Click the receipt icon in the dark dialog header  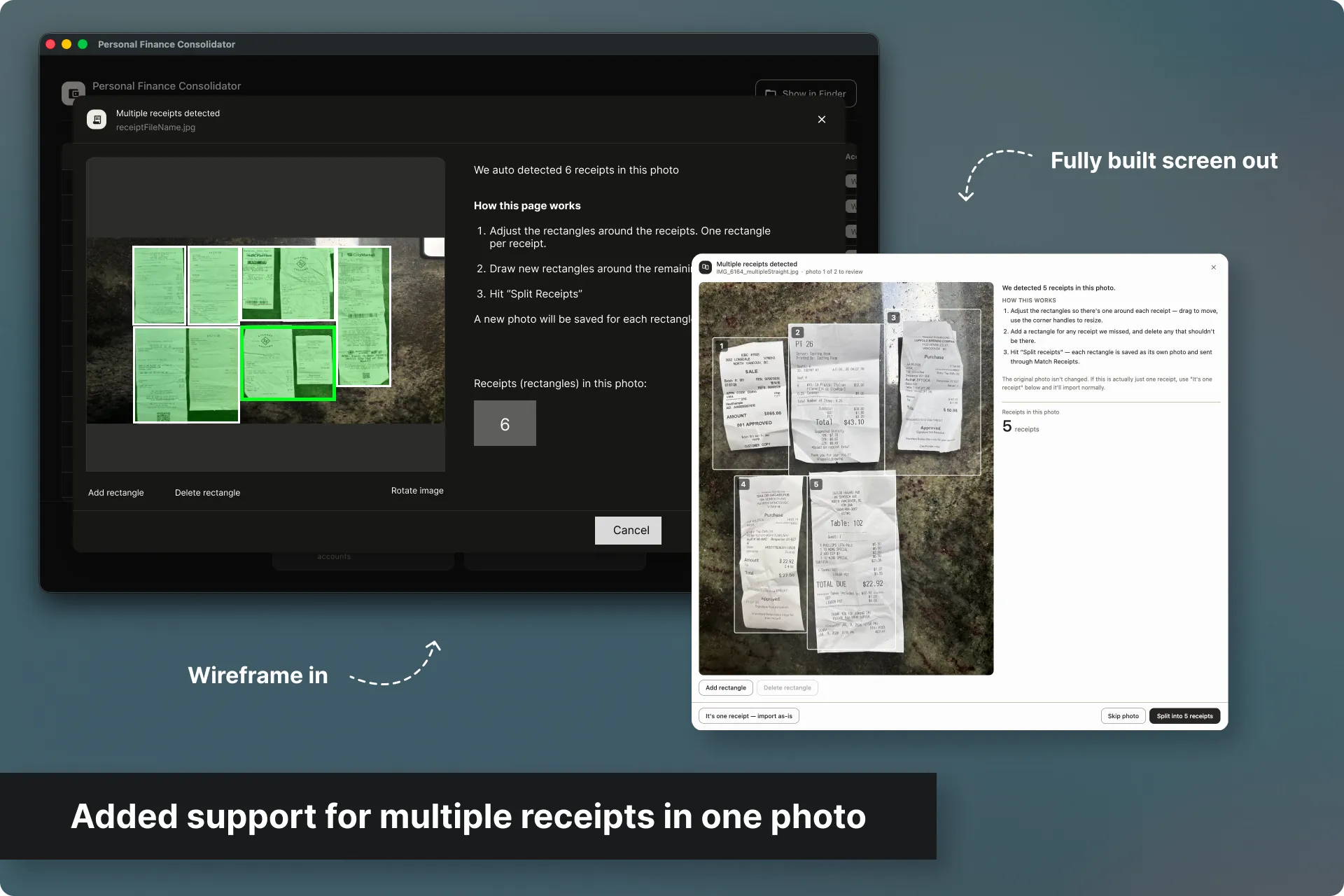coord(97,120)
